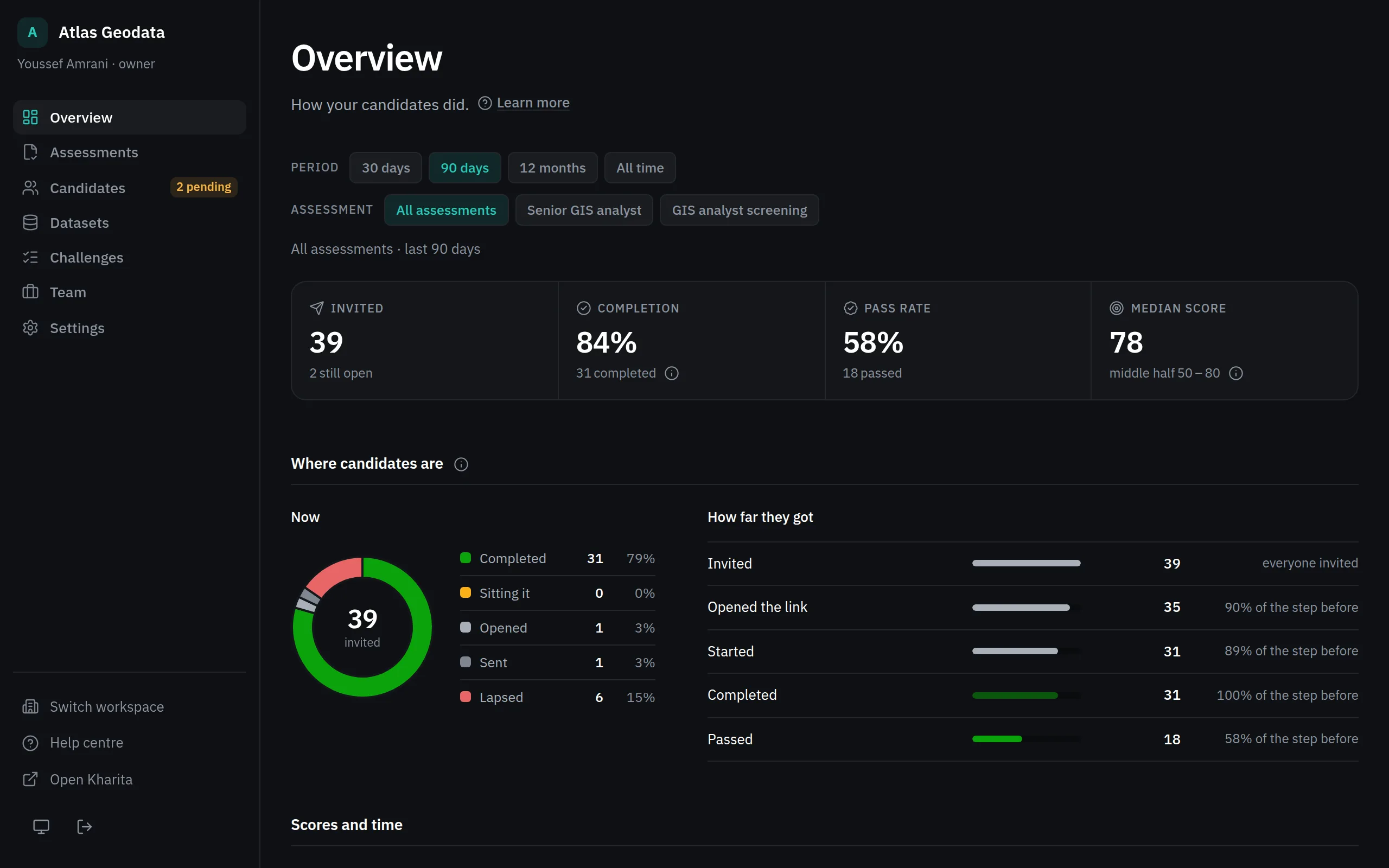Click the donut chart center showing 39 invited
Image resolution: width=1389 pixels, height=868 pixels.
(362, 627)
